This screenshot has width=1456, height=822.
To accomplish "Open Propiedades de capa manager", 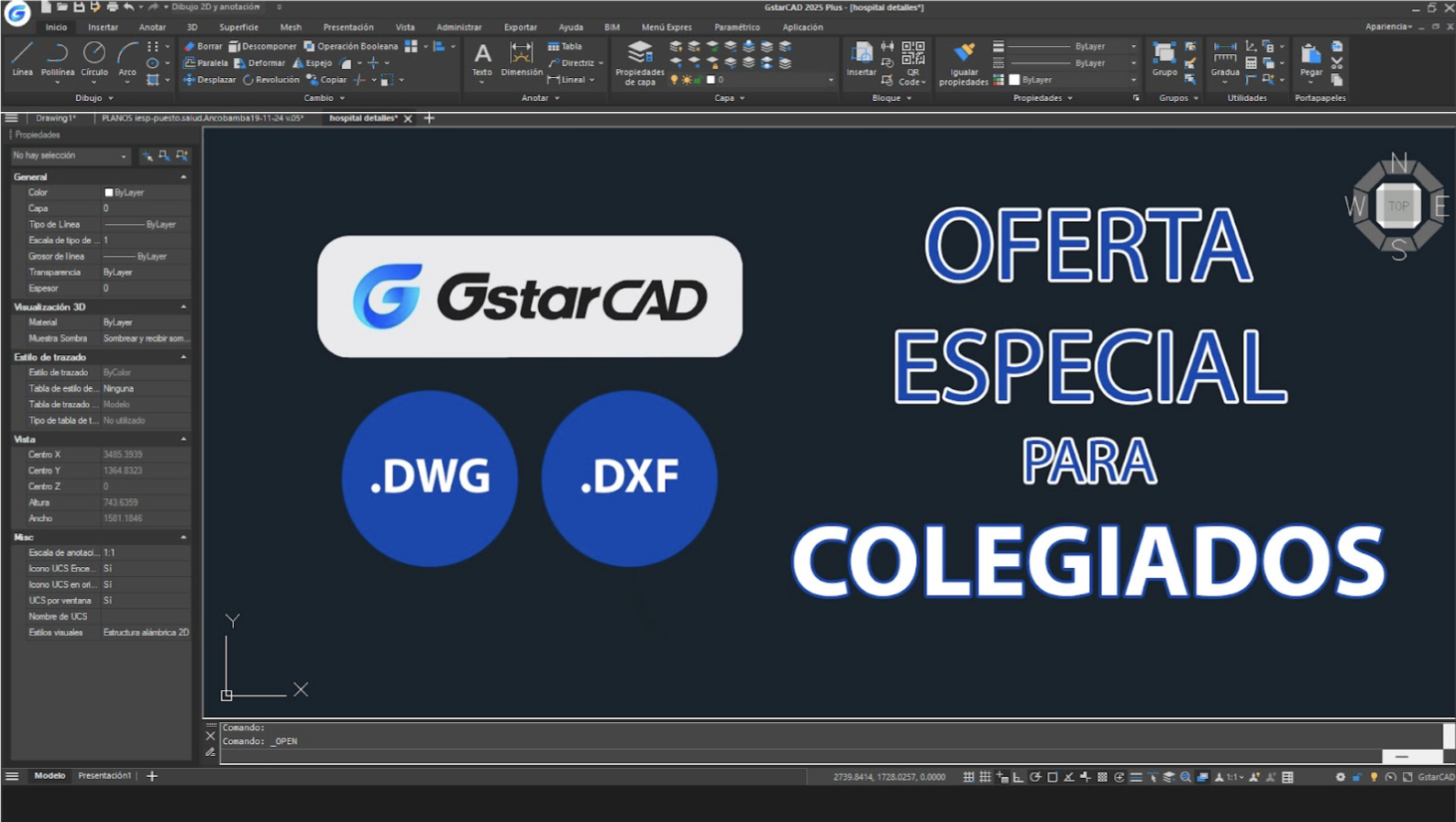I will point(639,63).
